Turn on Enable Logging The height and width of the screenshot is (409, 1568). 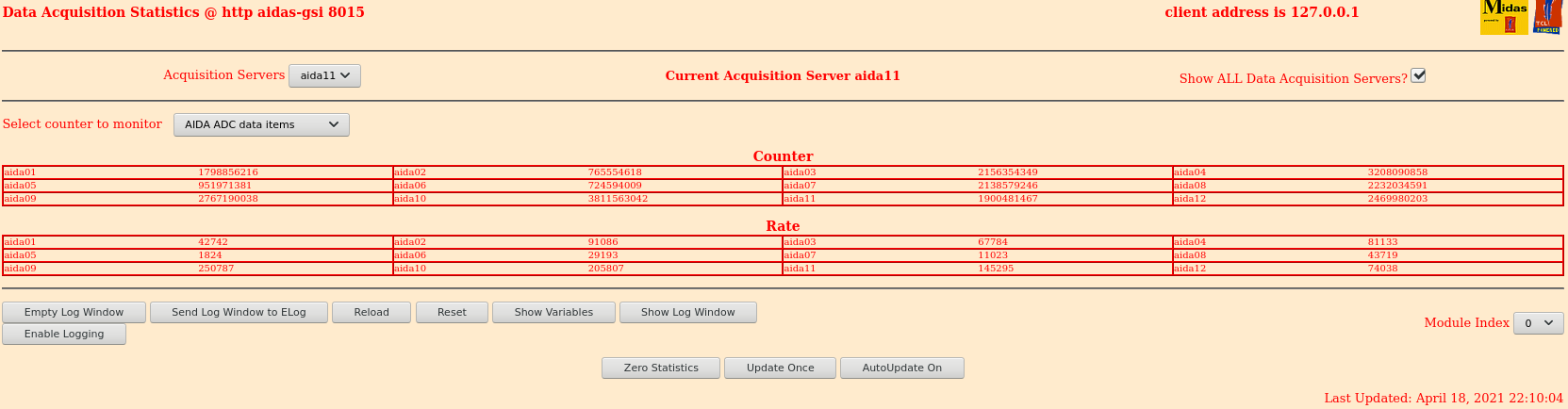64,335
